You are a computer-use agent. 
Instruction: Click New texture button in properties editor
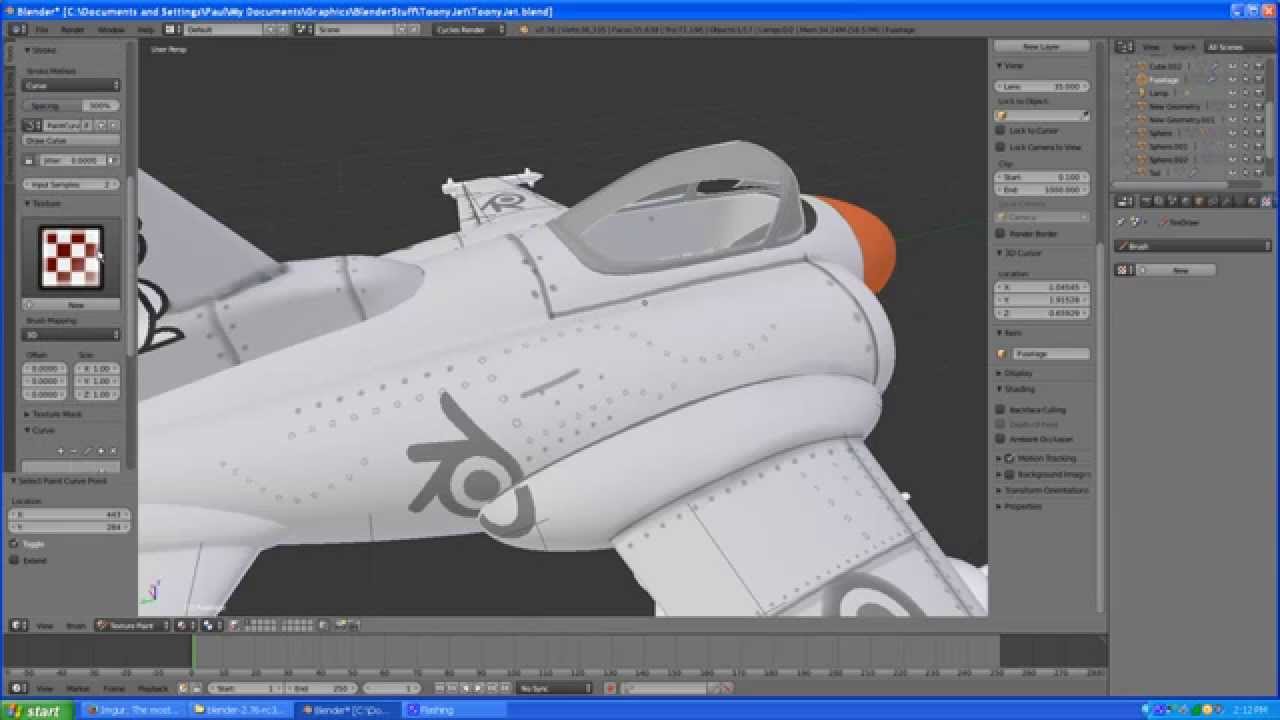pyautogui.click(x=1179, y=270)
